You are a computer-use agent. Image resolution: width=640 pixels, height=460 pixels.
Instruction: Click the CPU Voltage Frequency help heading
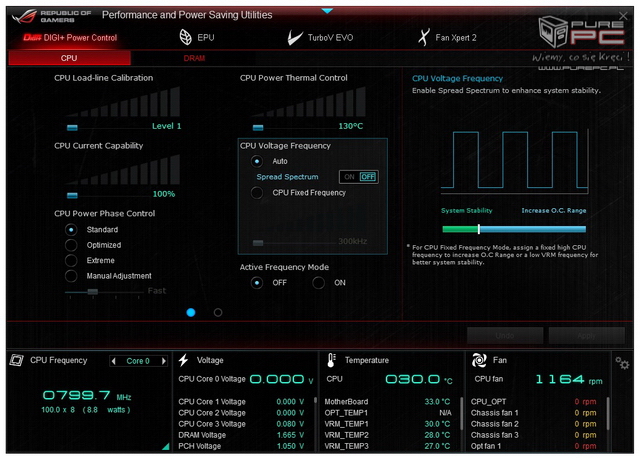457,78
